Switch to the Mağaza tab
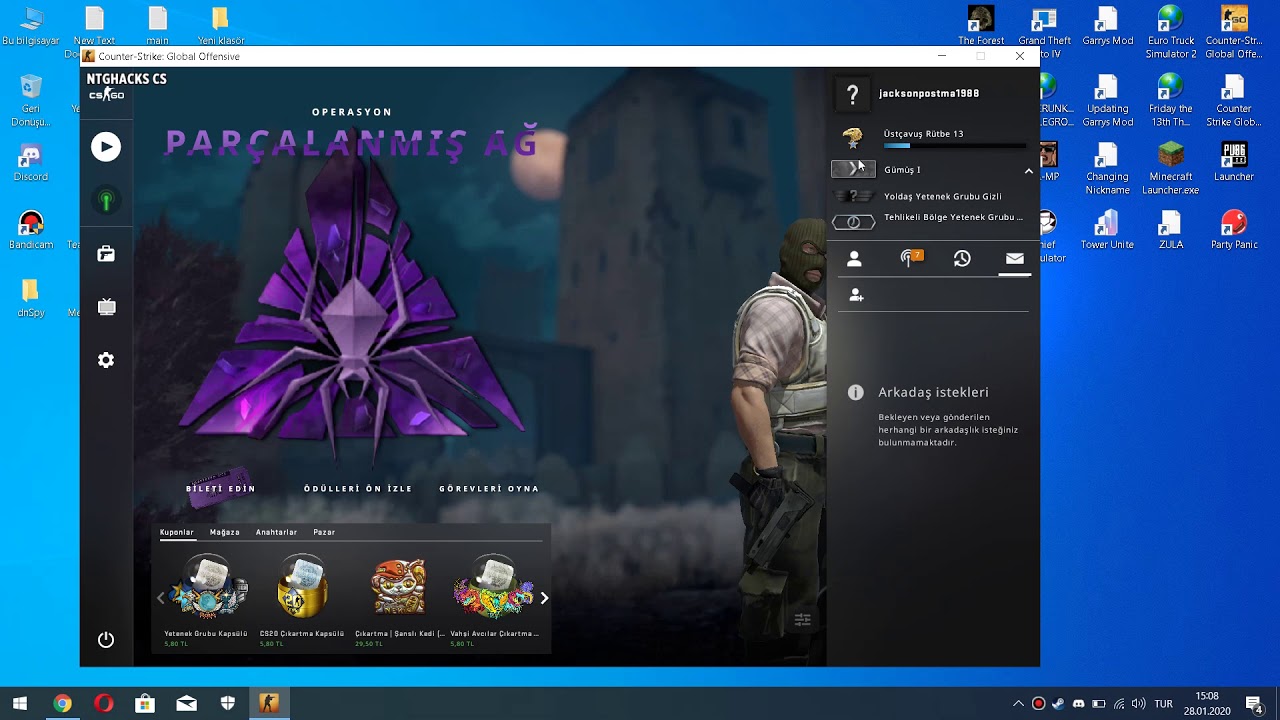 click(x=225, y=532)
